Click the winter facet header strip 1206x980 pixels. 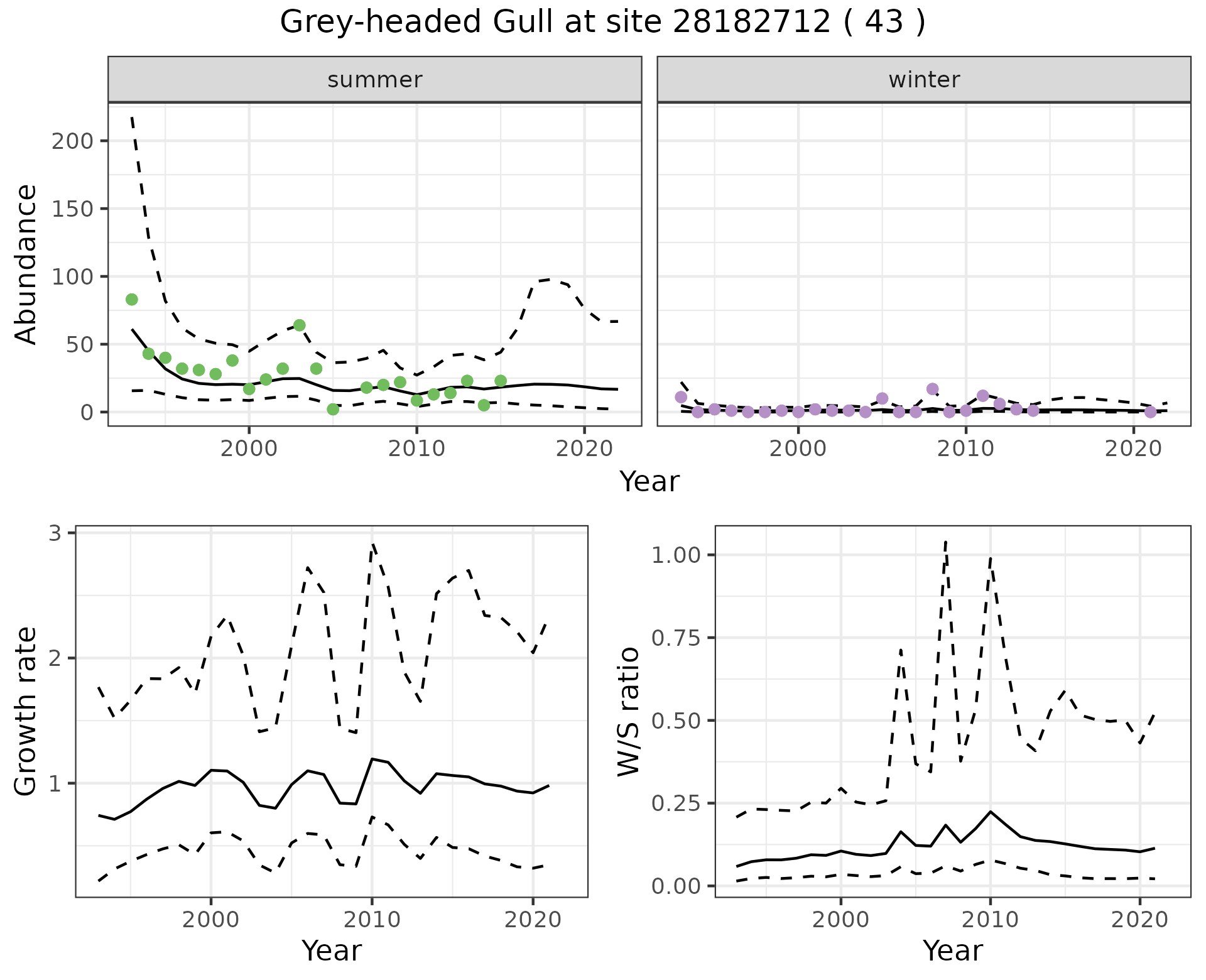(x=923, y=80)
